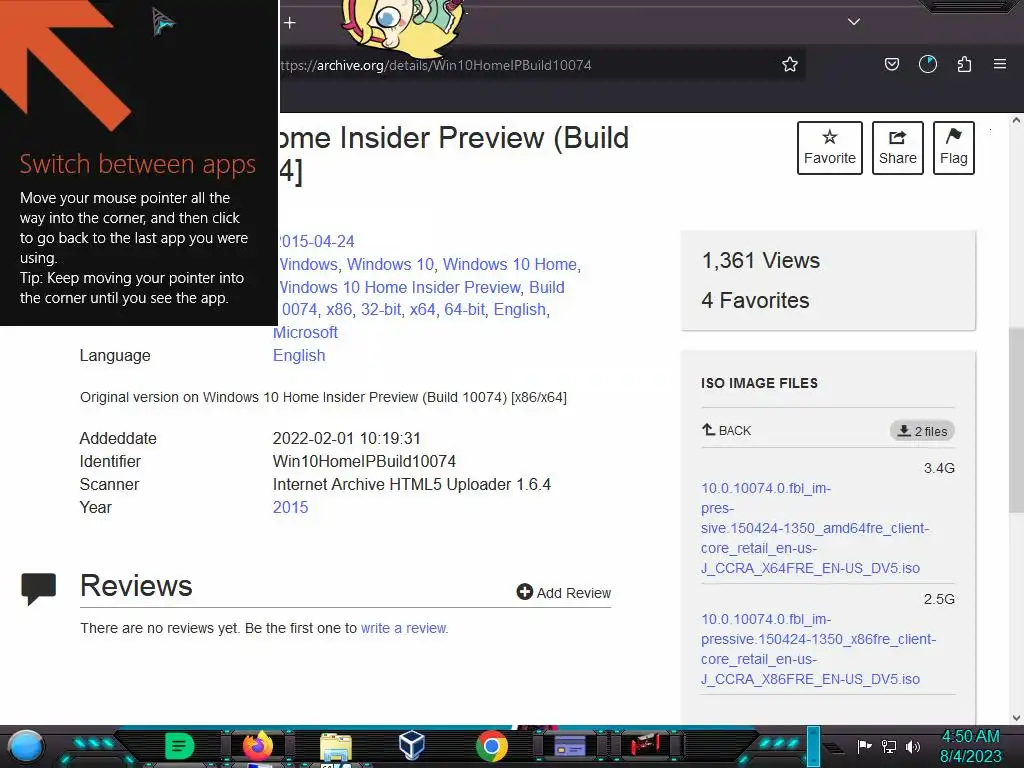Follow the x86 topic link

point(339,310)
